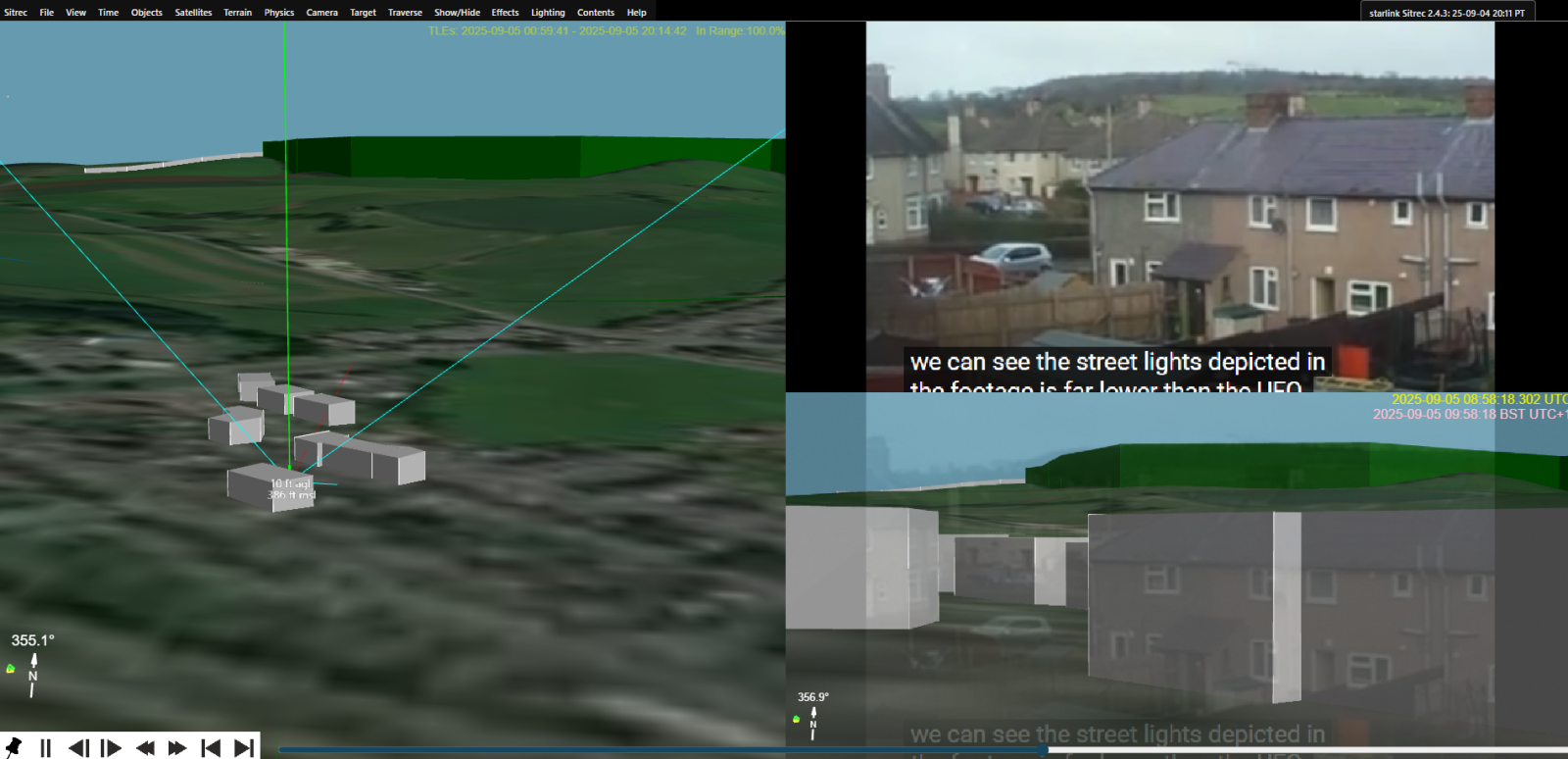Open the Camera menu
The image size is (1568, 759).
coord(321,13)
